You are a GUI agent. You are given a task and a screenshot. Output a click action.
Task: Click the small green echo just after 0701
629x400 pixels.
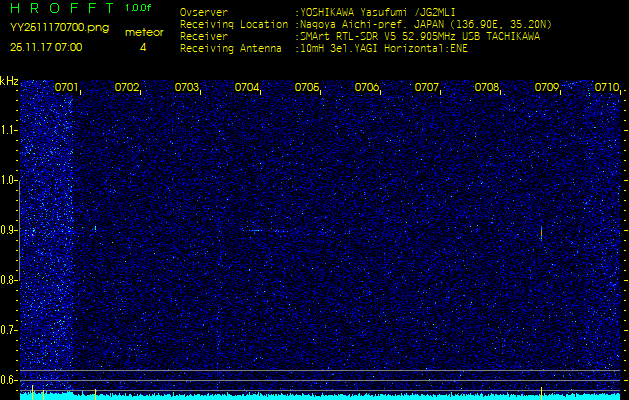(x=95, y=228)
